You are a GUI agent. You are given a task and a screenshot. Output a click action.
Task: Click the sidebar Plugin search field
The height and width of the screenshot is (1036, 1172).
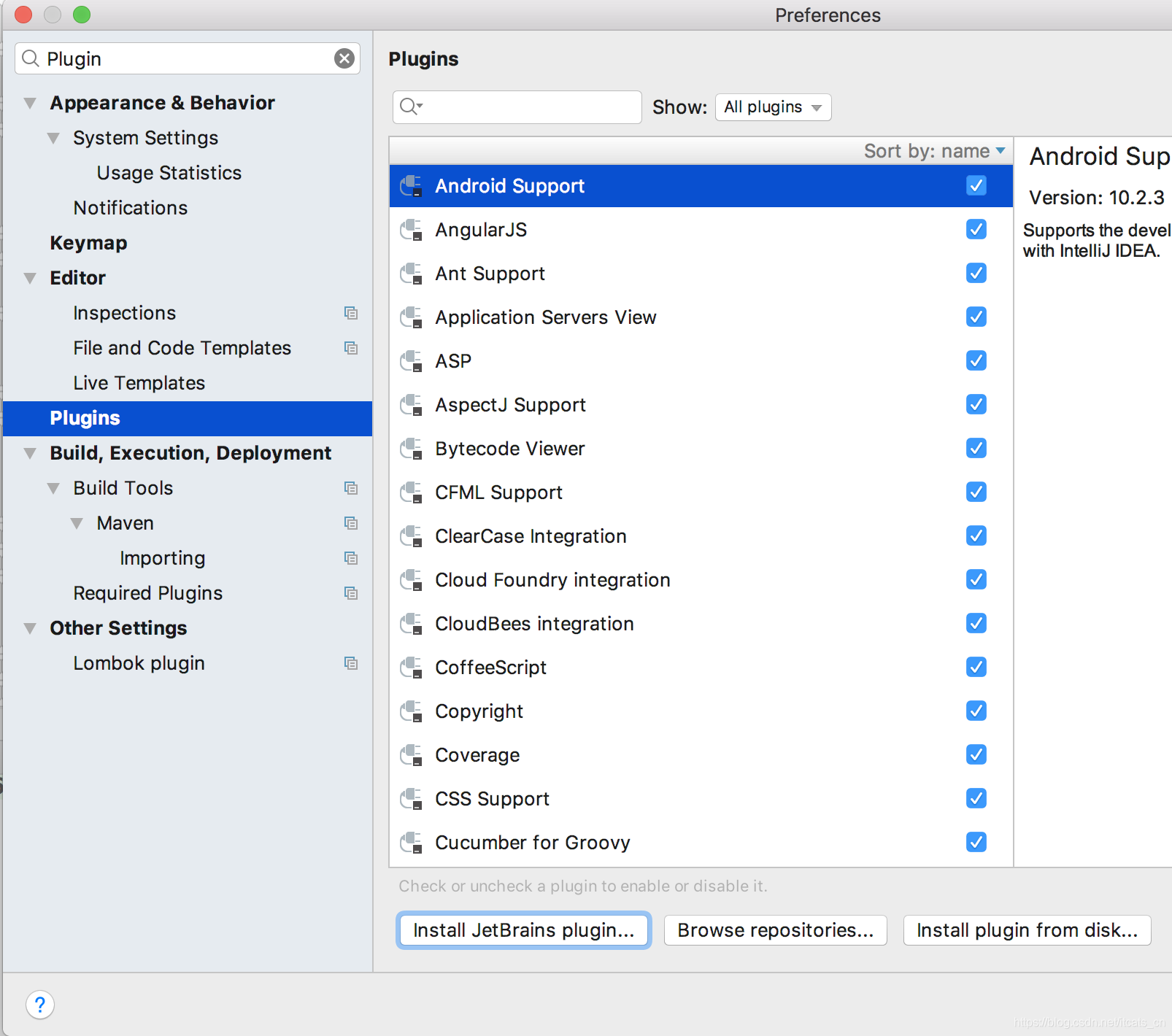point(188,58)
